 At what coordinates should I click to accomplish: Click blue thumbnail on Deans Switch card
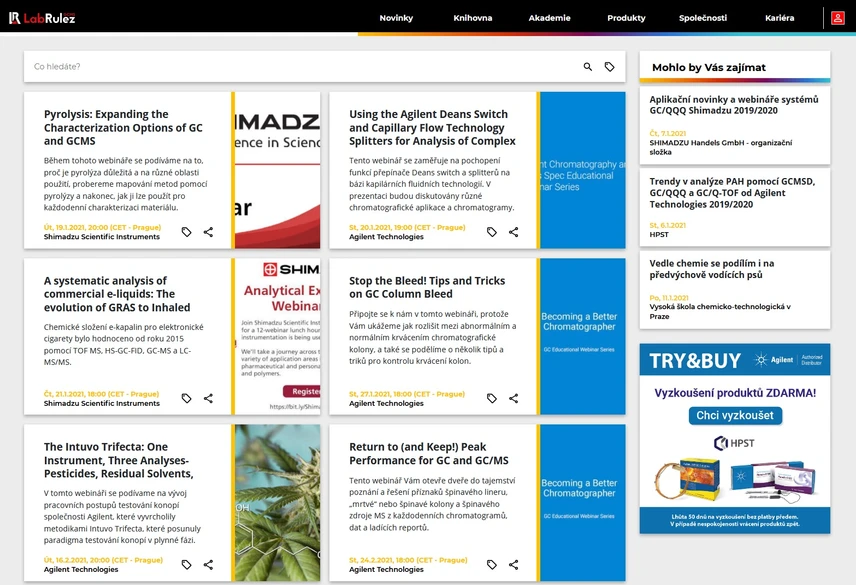(x=582, y=170)
